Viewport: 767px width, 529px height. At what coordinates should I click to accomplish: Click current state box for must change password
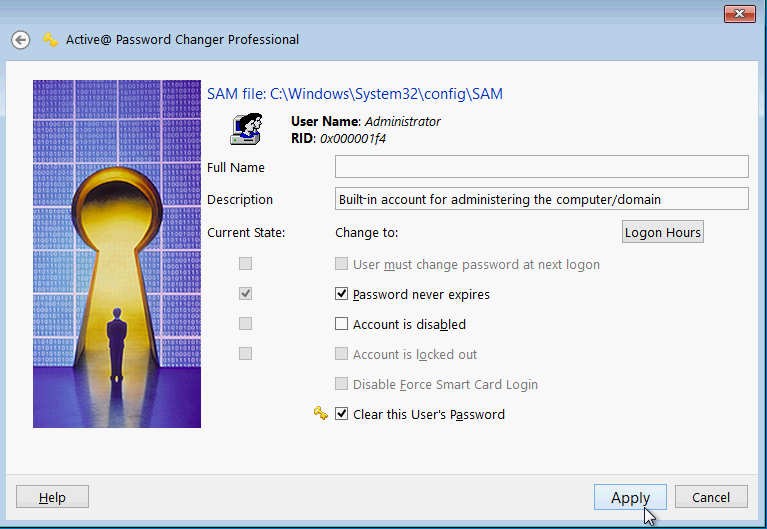coord(246,264)
